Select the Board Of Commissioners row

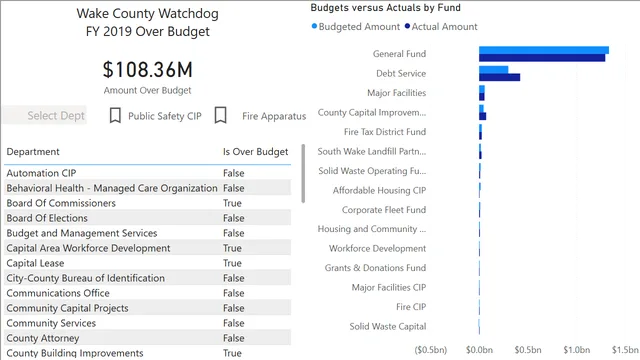147,203
